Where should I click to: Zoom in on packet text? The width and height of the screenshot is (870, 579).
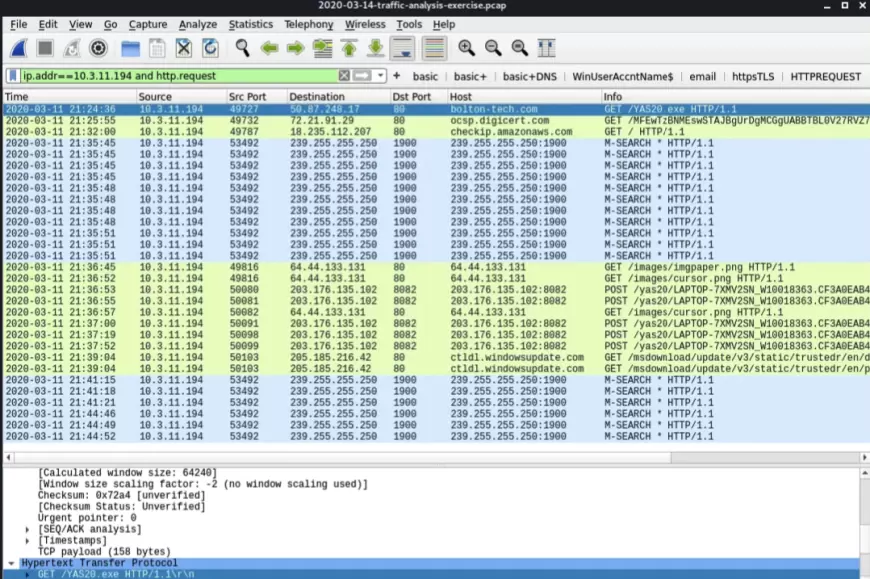pos(467,48)
